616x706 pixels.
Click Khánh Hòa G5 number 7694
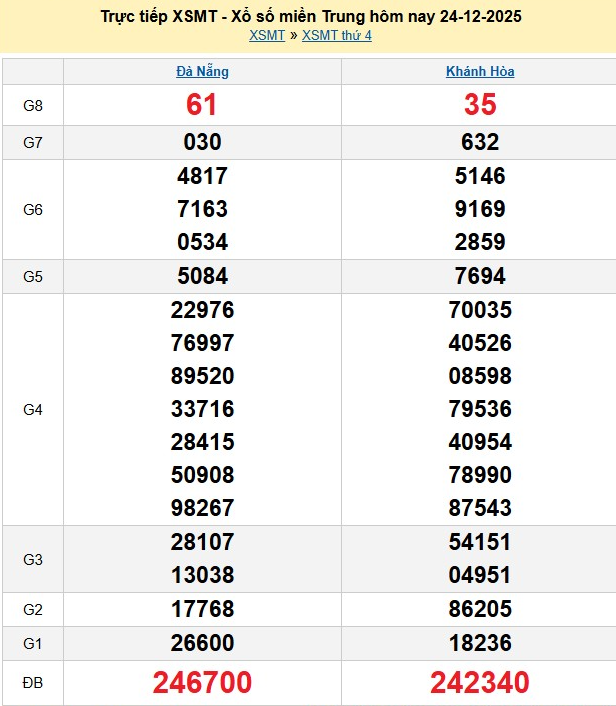tap(480, 276)
